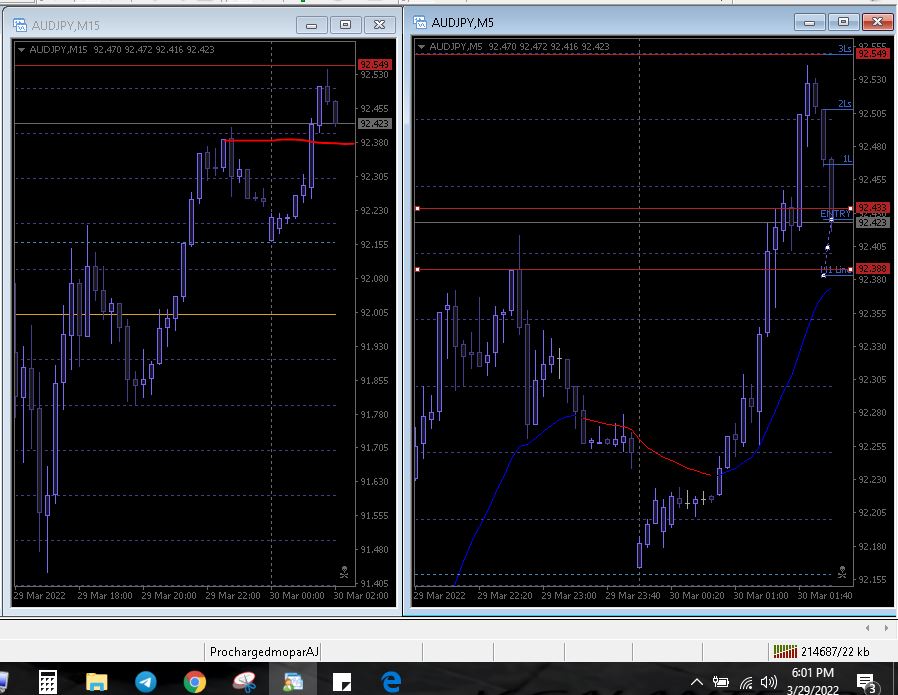Viewport: 898px width, 695px height.
Task: Click the chart tabs scroll-right arrow
Action: point(886,628)
